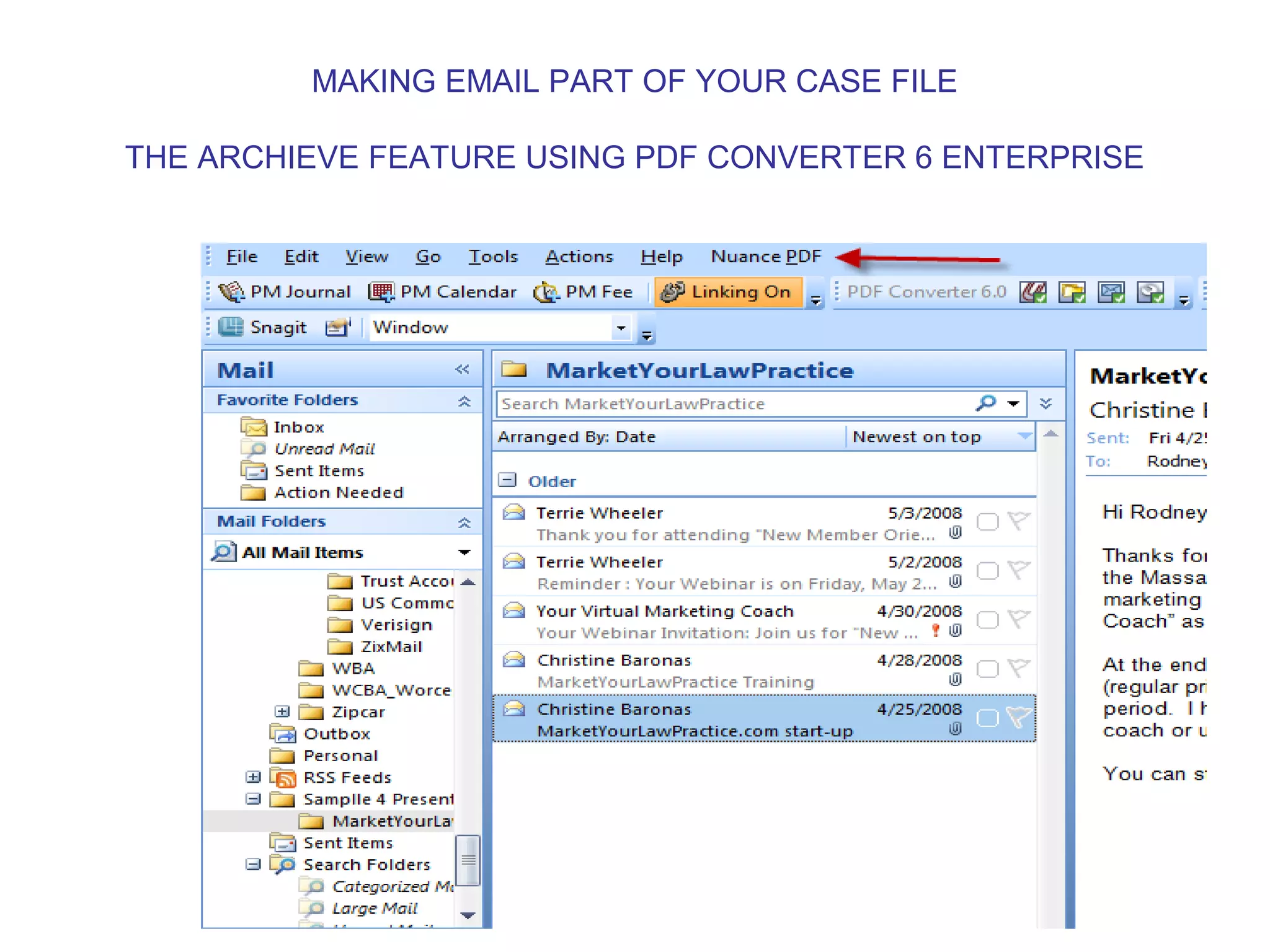1270x952 pixels.
Task: Open Snagit toolbar options arrow
Action: click(647, 335)
